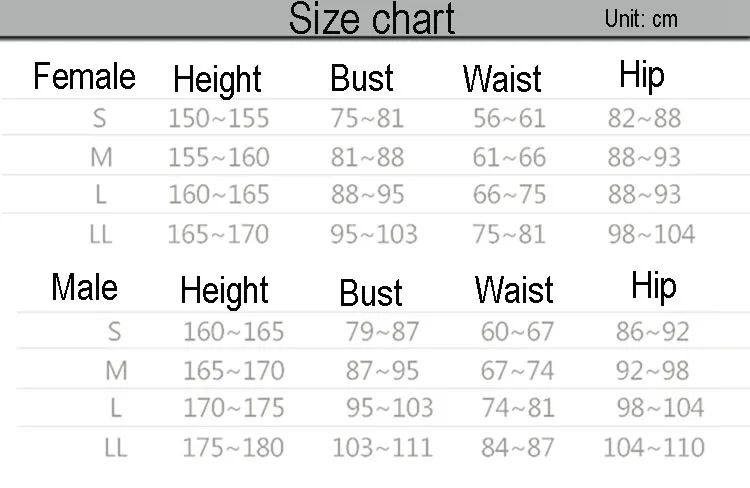Select Female size S height 150~155

coord(219,118)
